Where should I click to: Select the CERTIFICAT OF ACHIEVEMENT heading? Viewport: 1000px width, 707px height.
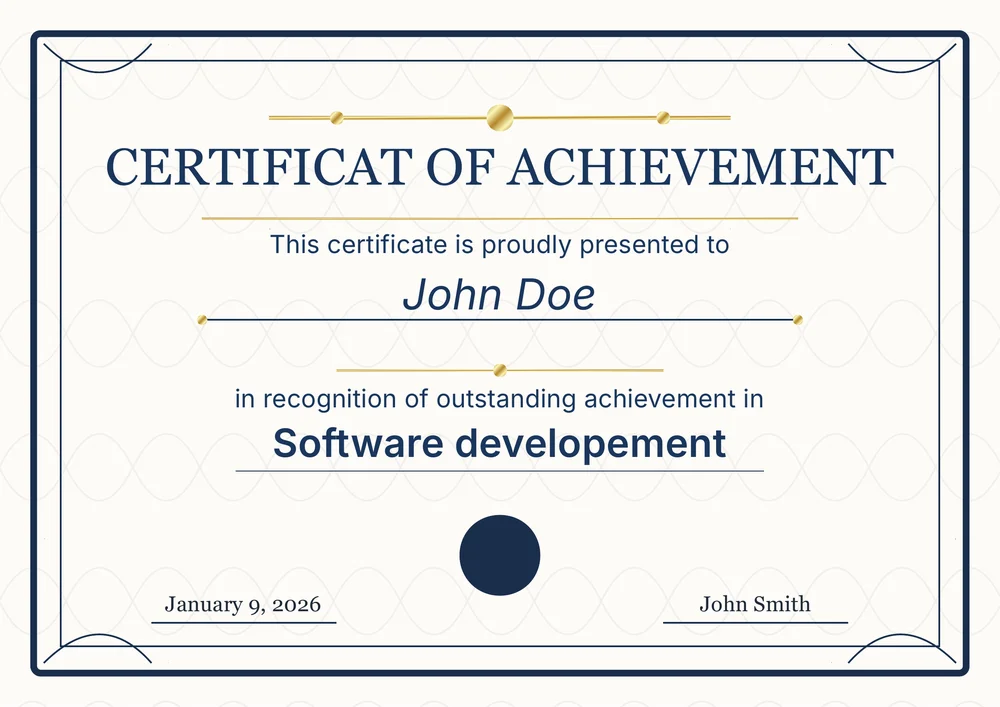(500, 166)
